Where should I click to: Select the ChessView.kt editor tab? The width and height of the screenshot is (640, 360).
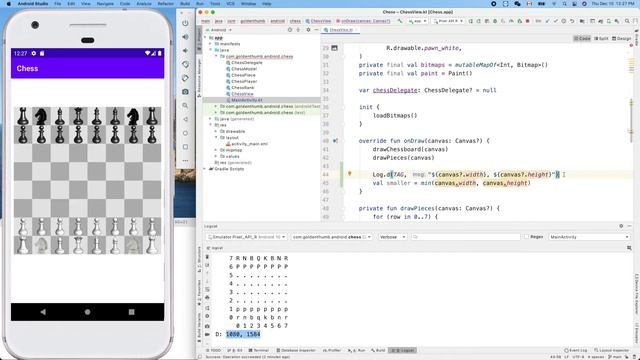point(341,30)
